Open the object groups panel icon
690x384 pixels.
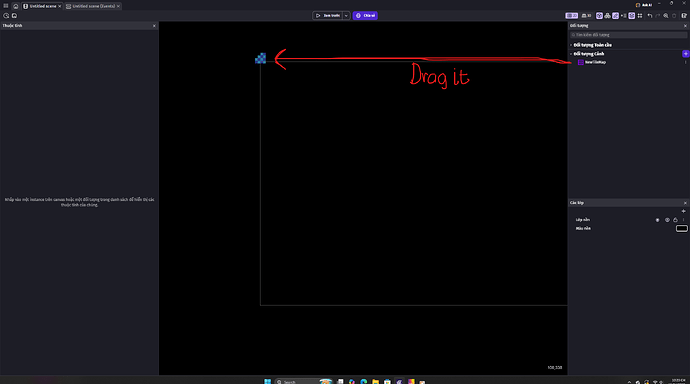607,16
